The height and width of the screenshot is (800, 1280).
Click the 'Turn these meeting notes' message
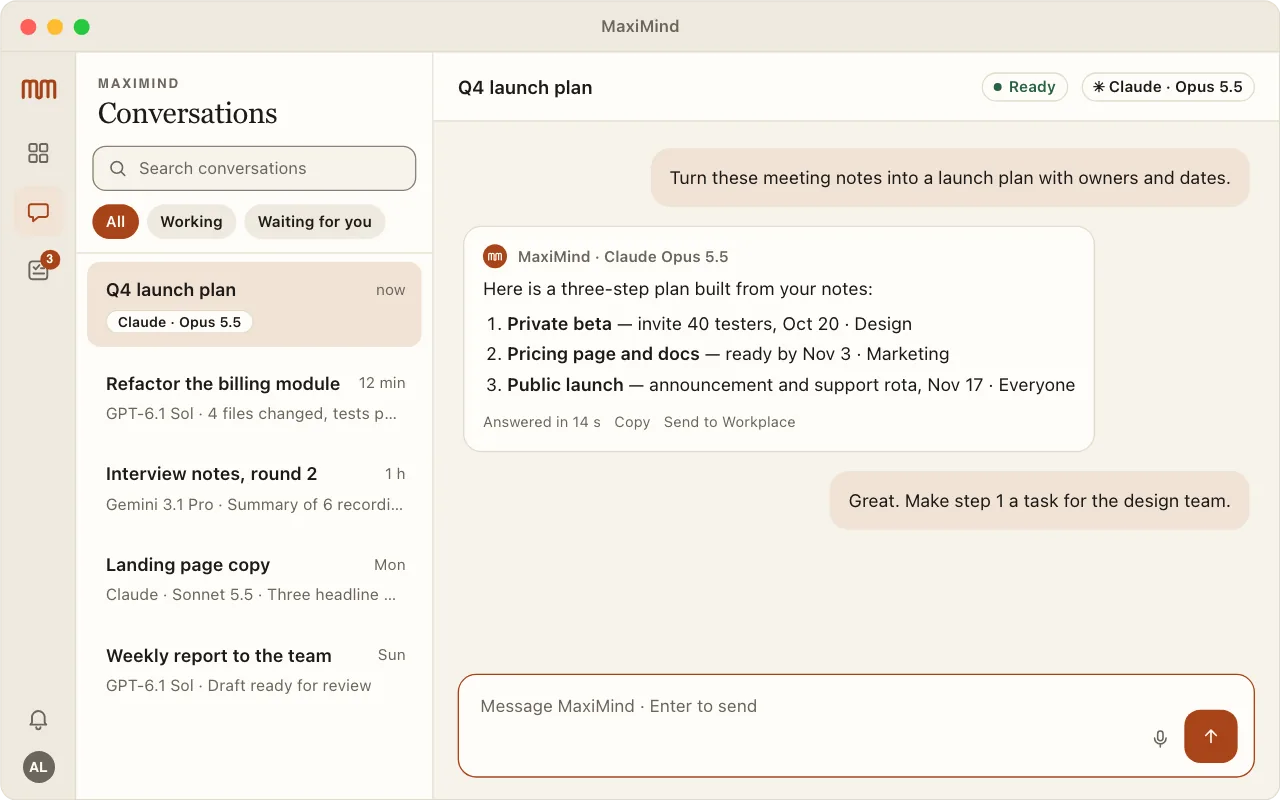(950, 178)
